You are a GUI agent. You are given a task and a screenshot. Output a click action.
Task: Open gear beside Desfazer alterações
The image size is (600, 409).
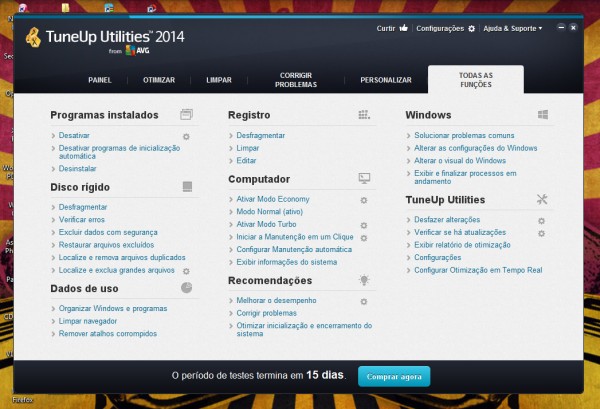point(541,221)
